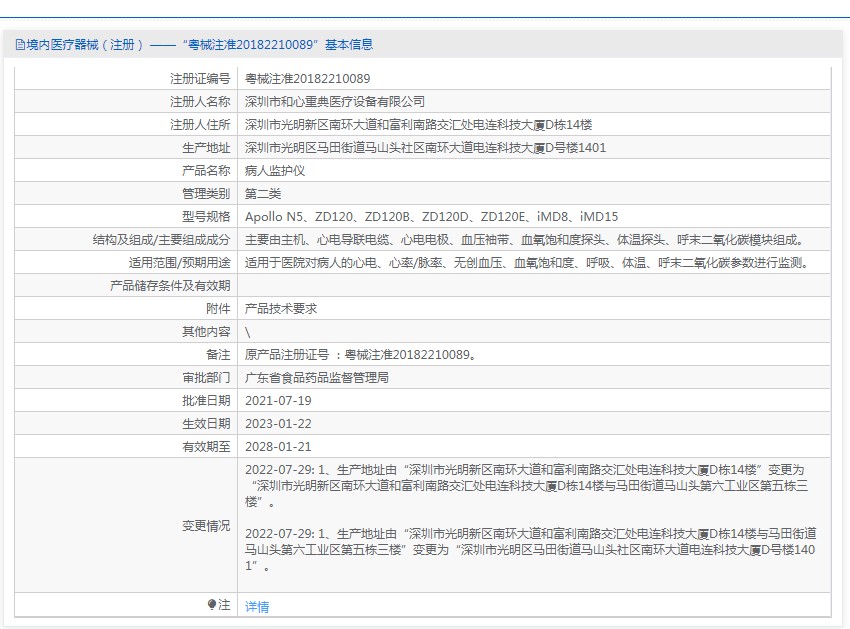The width and height of the screenshot is (850, 629).
Task: Click the approval date 2021-07-19
Action: coord(278,401)
